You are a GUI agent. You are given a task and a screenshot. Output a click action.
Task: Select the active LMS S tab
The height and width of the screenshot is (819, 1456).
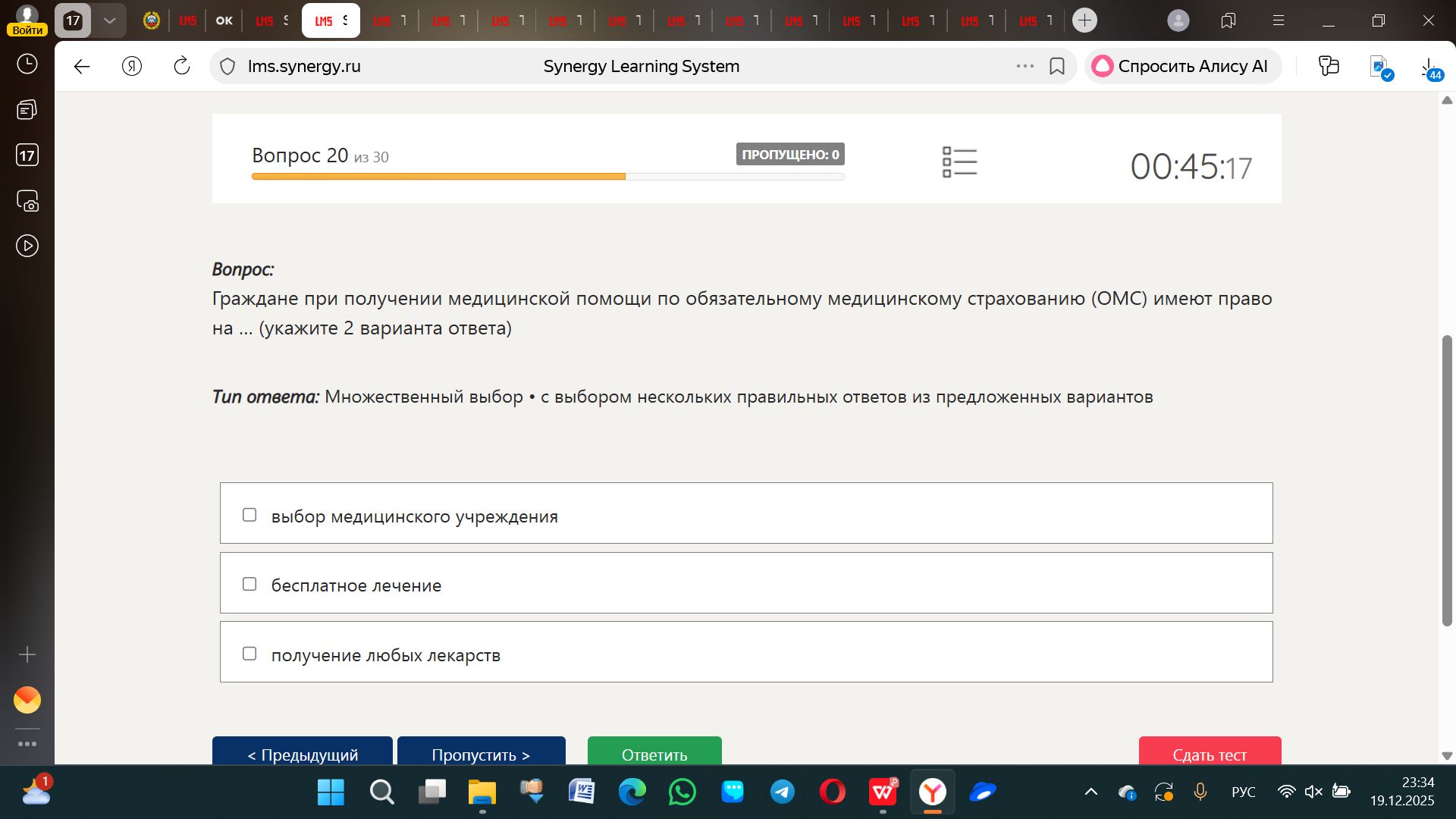[x=331, y=20]
